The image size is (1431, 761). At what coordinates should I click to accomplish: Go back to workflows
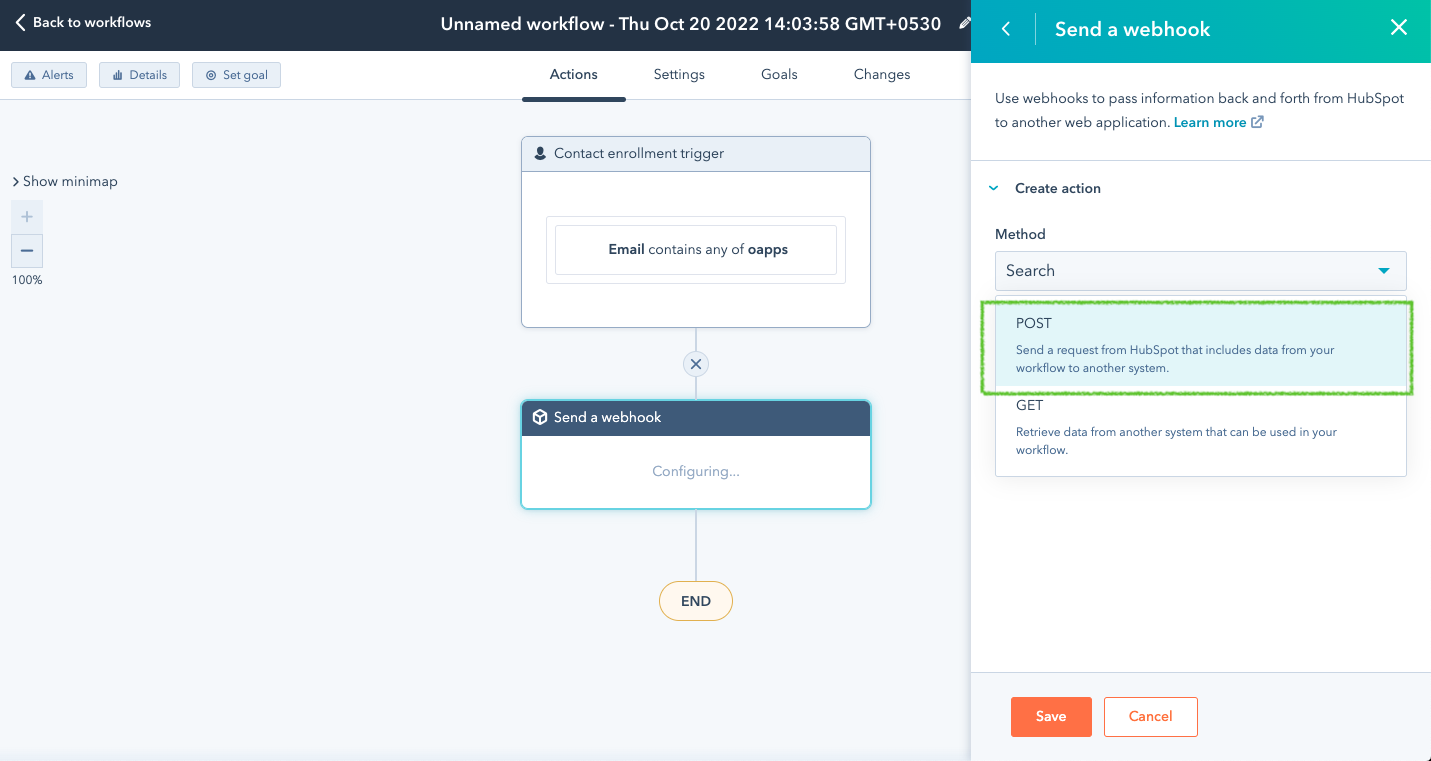click(83, 22)
